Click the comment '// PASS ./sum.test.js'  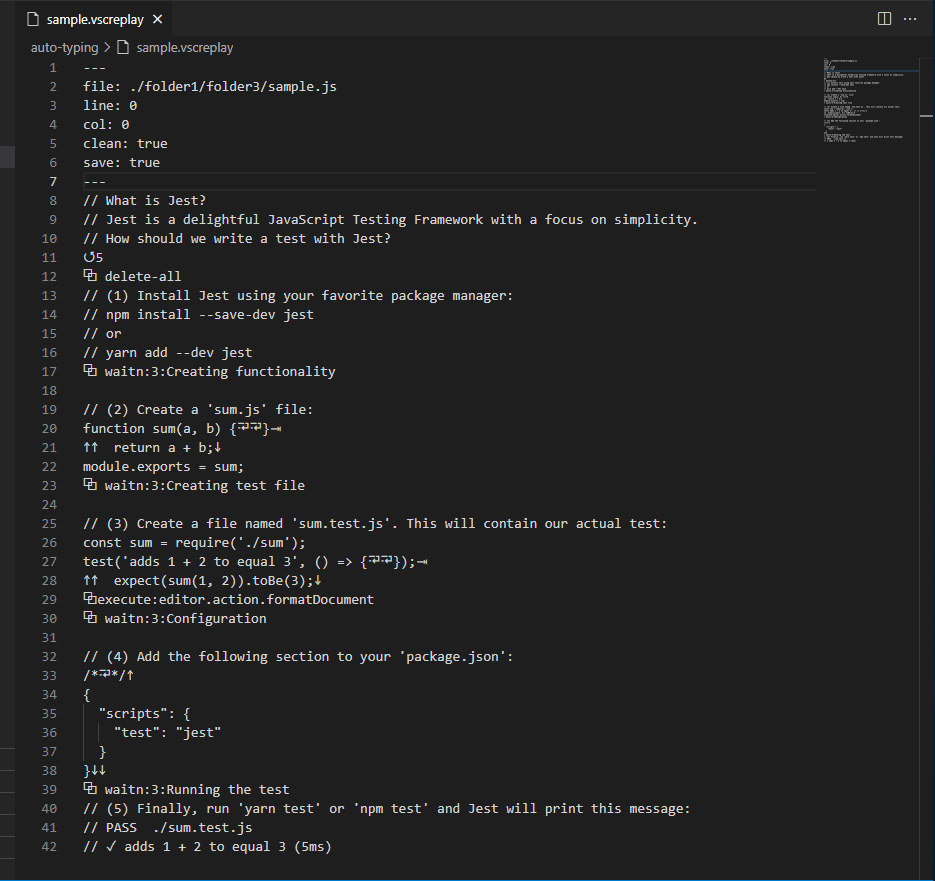coord(168,828)
